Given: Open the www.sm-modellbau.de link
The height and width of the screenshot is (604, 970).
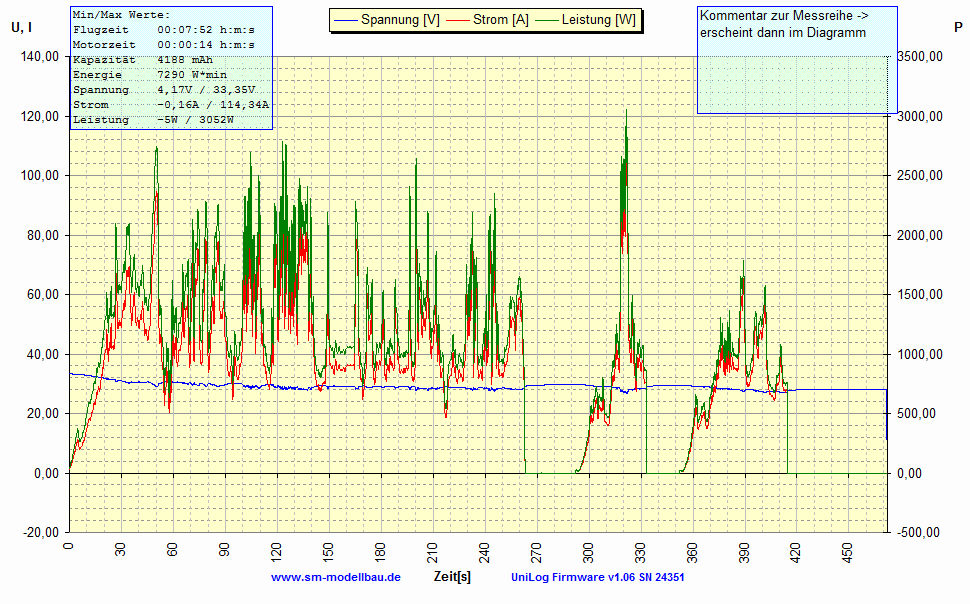Looking at the screenshot, I should click(x=336, y=577).
